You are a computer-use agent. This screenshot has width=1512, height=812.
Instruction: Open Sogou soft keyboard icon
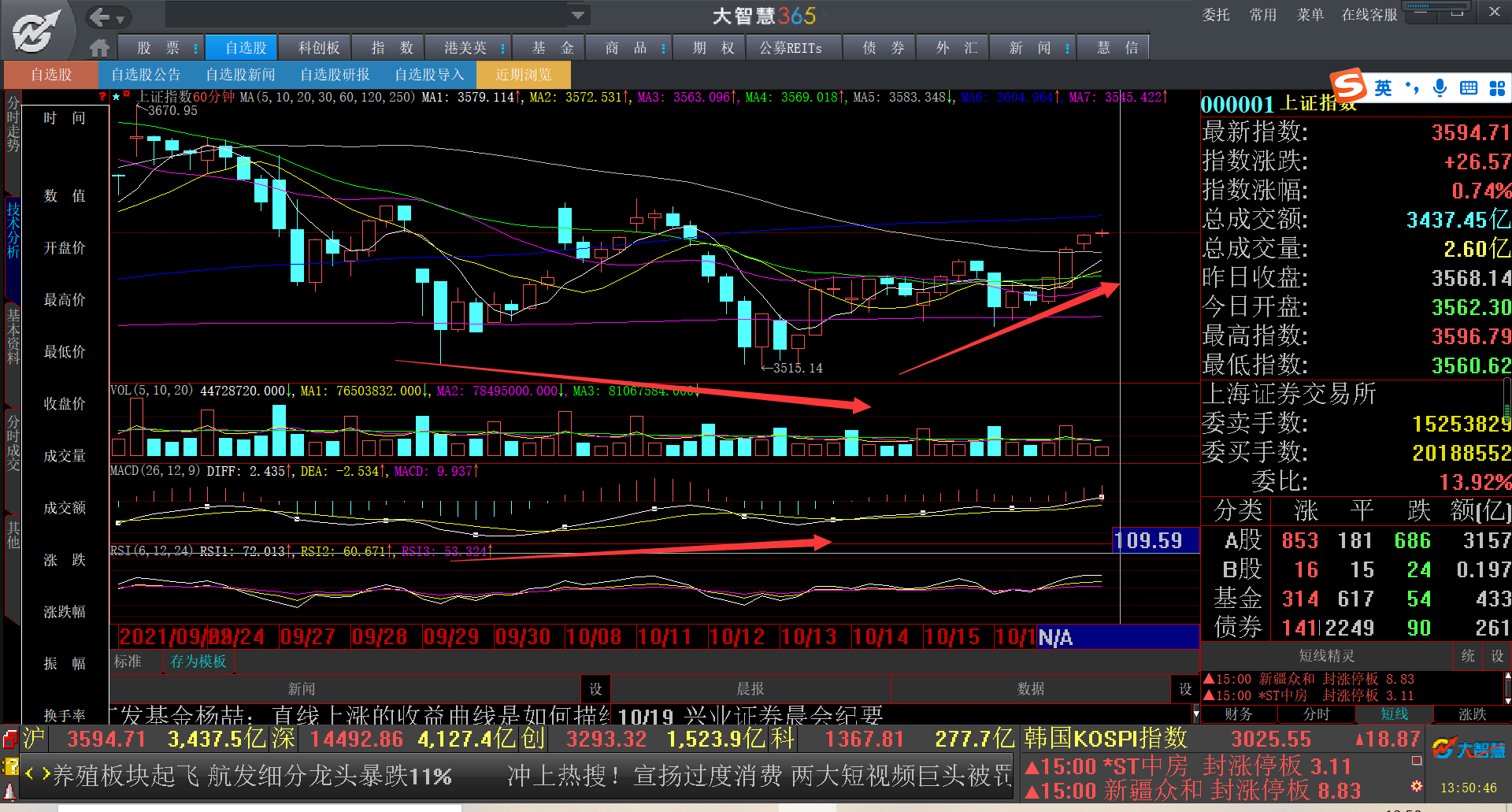coord(1469,88)
